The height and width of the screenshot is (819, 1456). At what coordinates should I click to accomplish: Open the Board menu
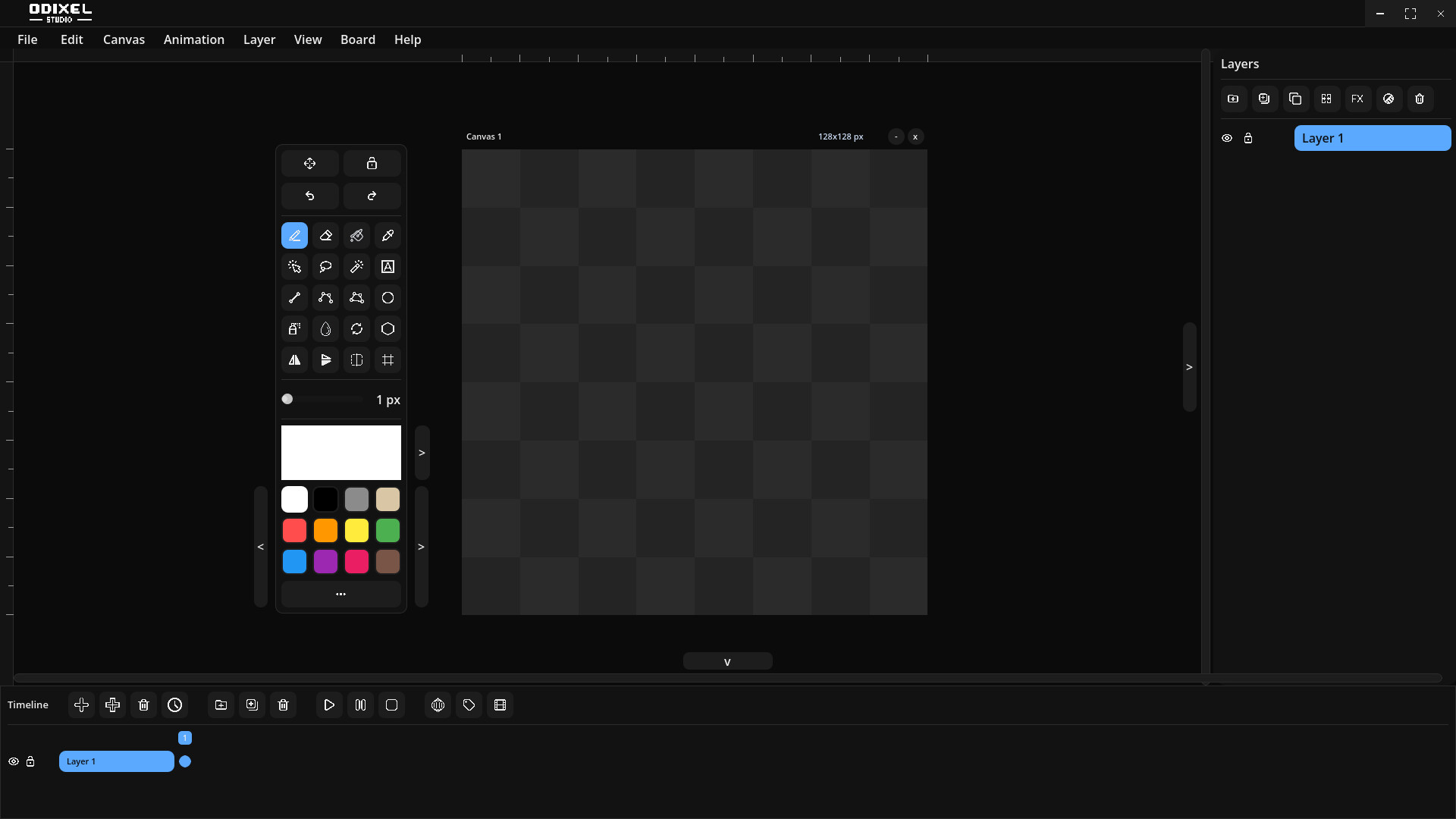click(358, 39)
